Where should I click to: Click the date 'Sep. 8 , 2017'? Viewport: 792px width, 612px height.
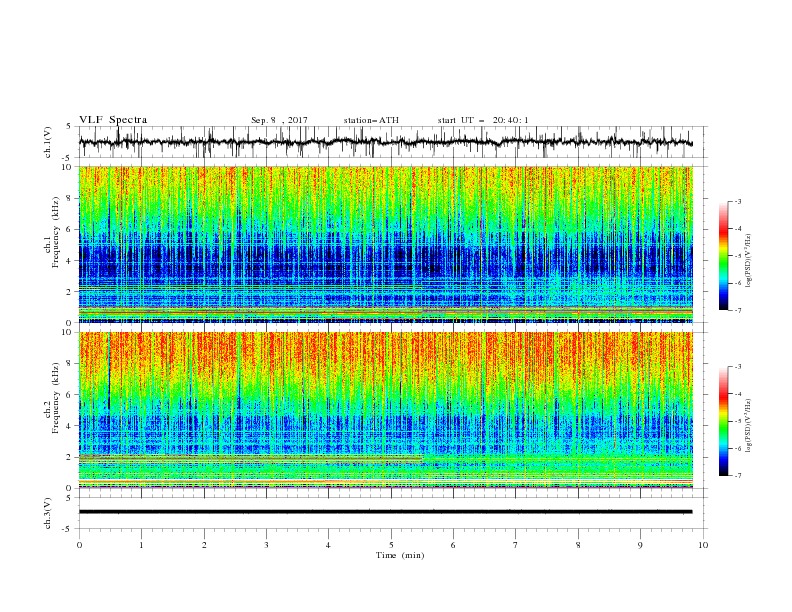click(279, 120)
